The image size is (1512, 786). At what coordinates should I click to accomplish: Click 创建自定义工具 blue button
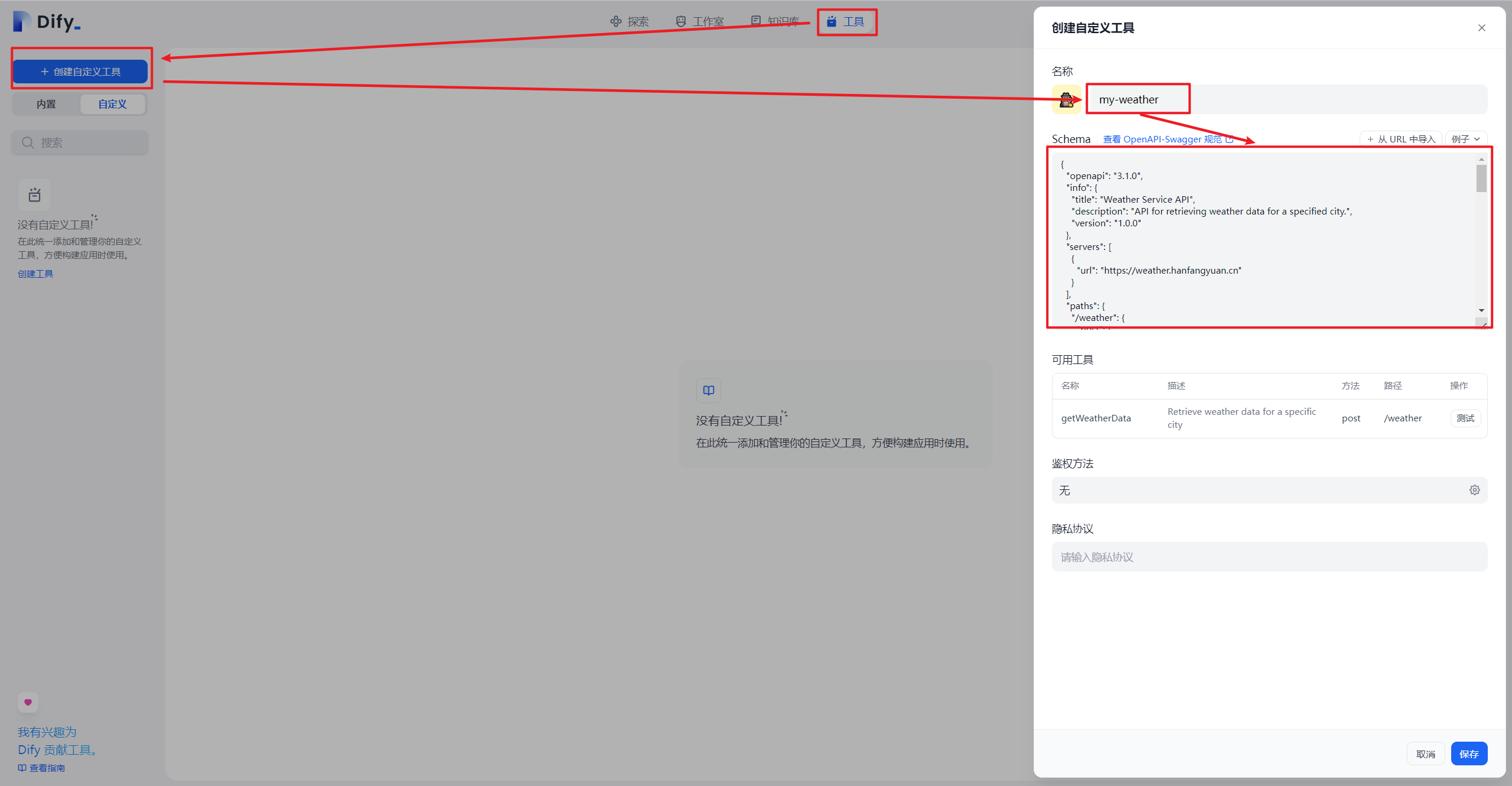tap(80, 72)
